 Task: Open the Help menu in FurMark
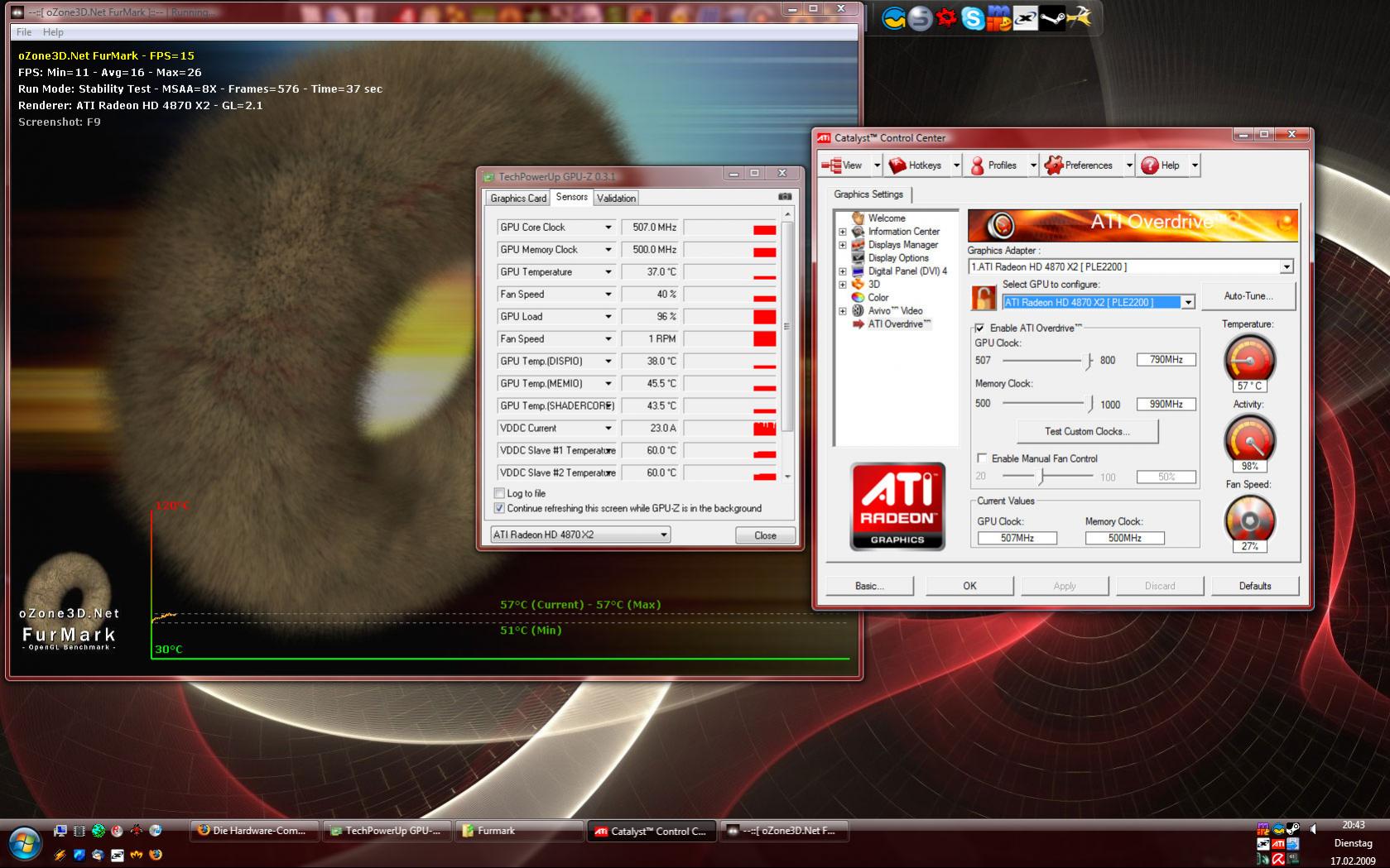[53, 32]
